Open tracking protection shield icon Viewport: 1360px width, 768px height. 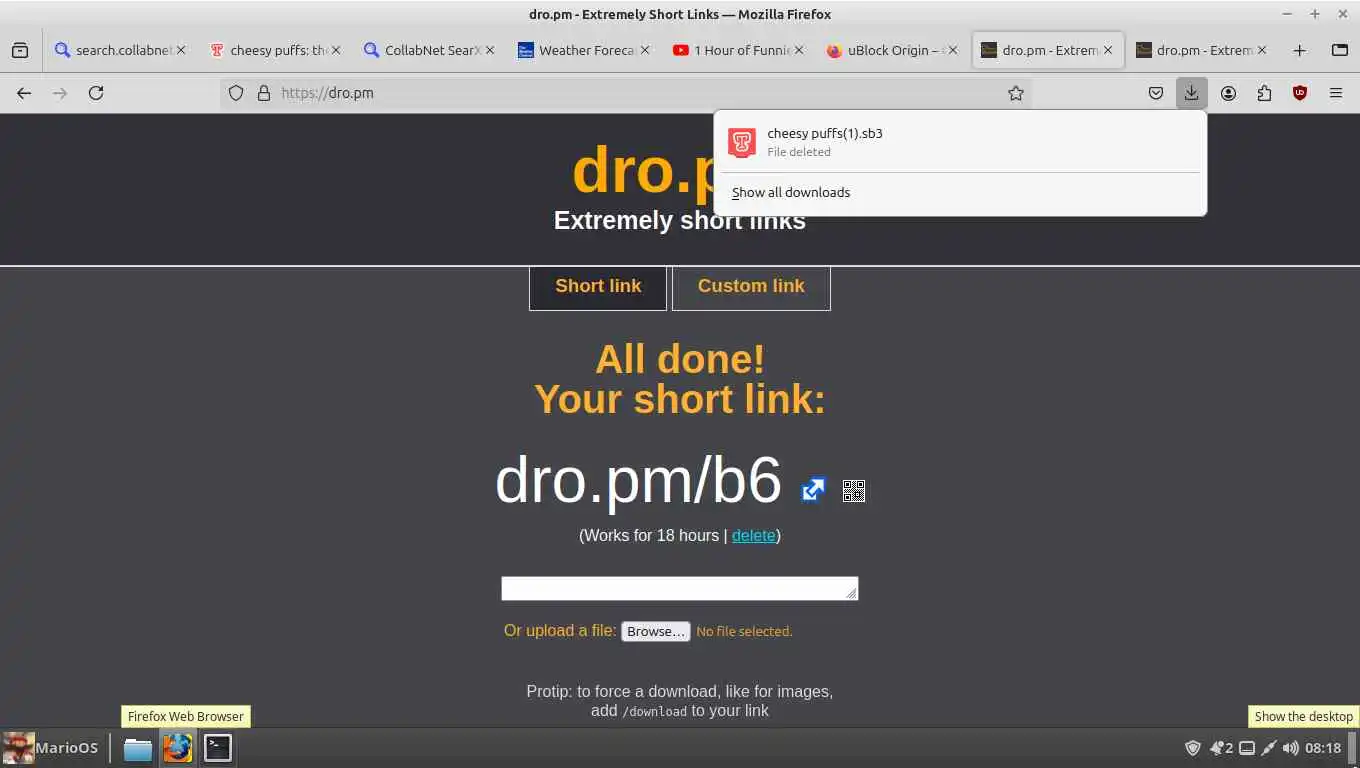(x=236, y=93)
